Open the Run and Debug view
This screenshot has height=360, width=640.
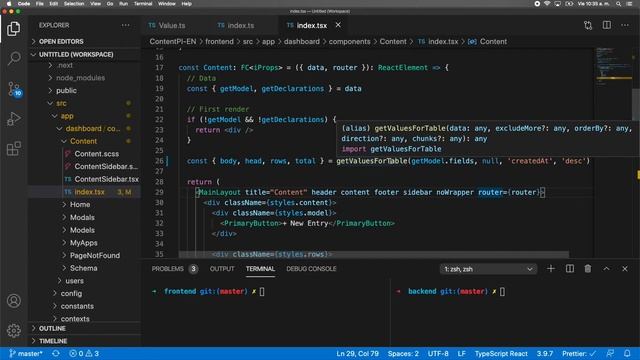(13, 119)
